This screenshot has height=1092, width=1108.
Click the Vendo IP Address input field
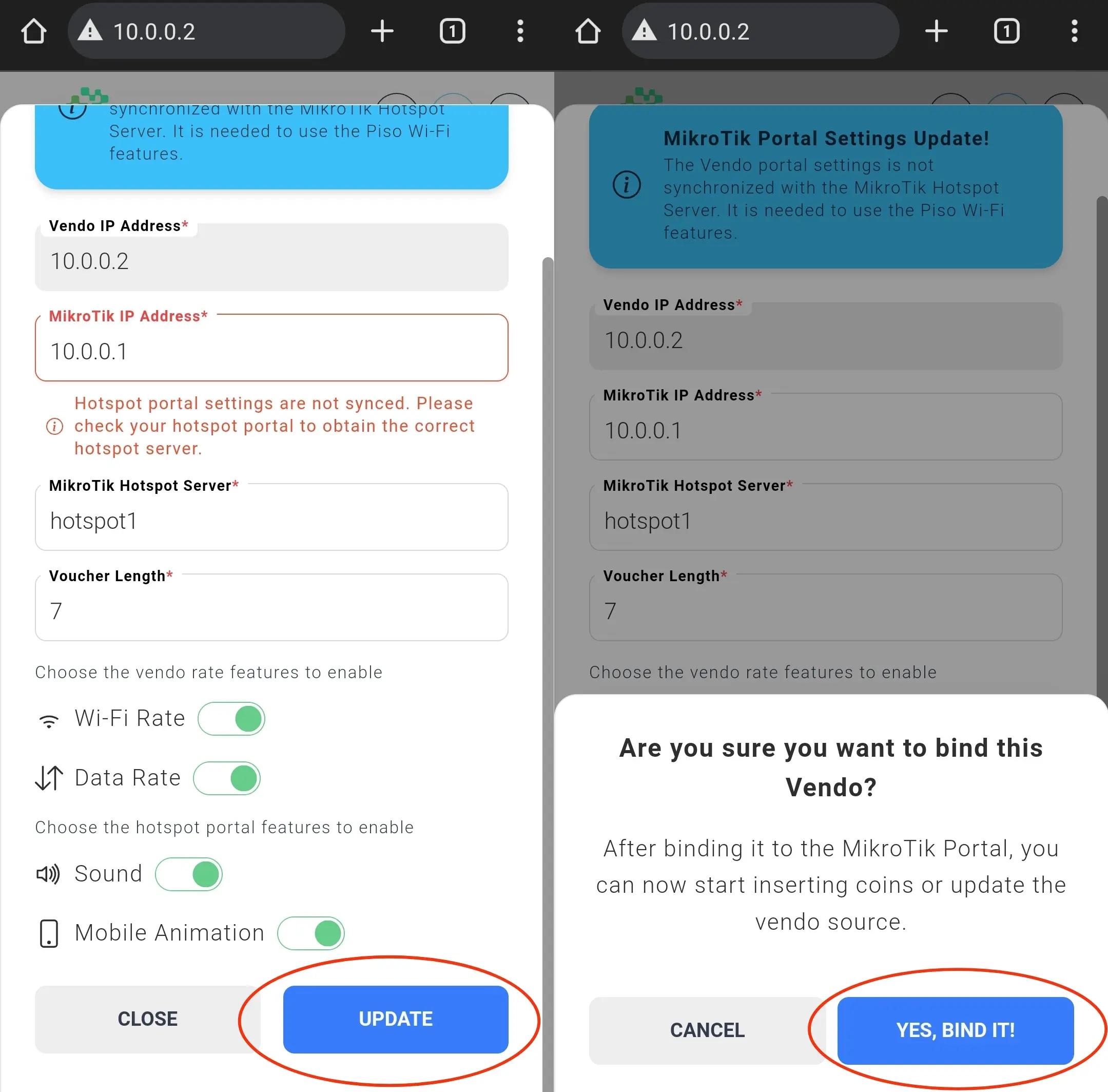point(278,261)
